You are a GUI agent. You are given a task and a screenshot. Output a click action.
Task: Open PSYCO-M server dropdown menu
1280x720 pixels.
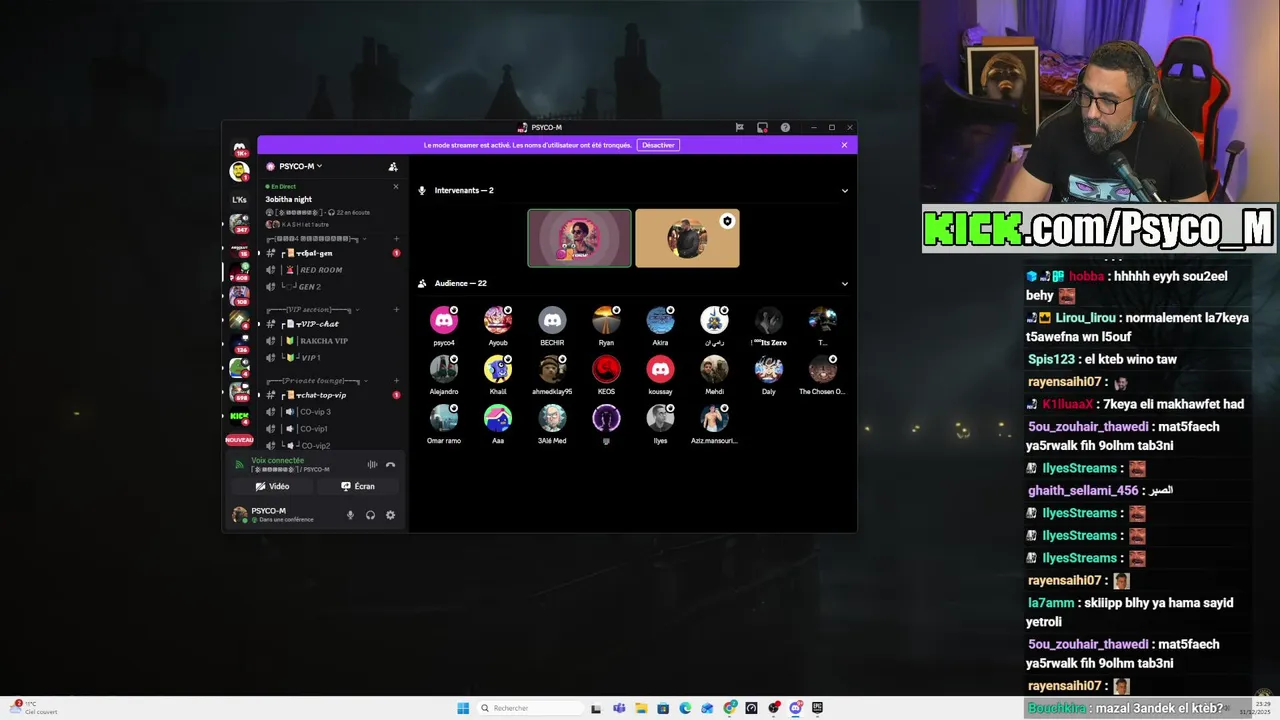[301, 166]
